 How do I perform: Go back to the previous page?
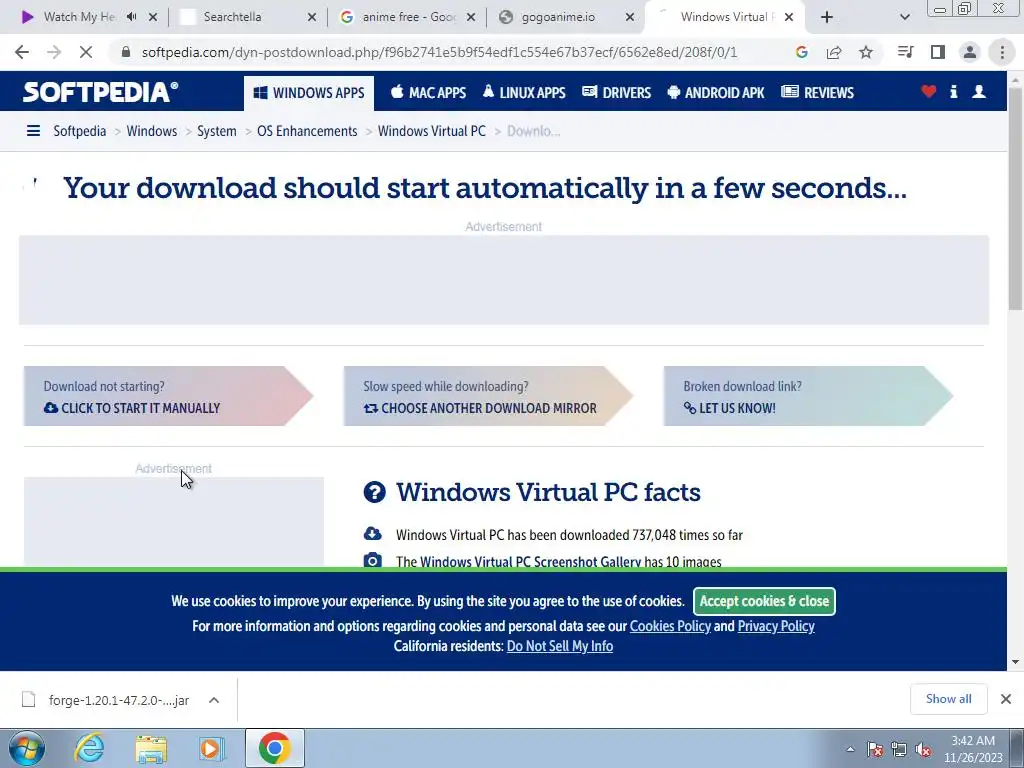pyautogui.click(x=22, y=52)
